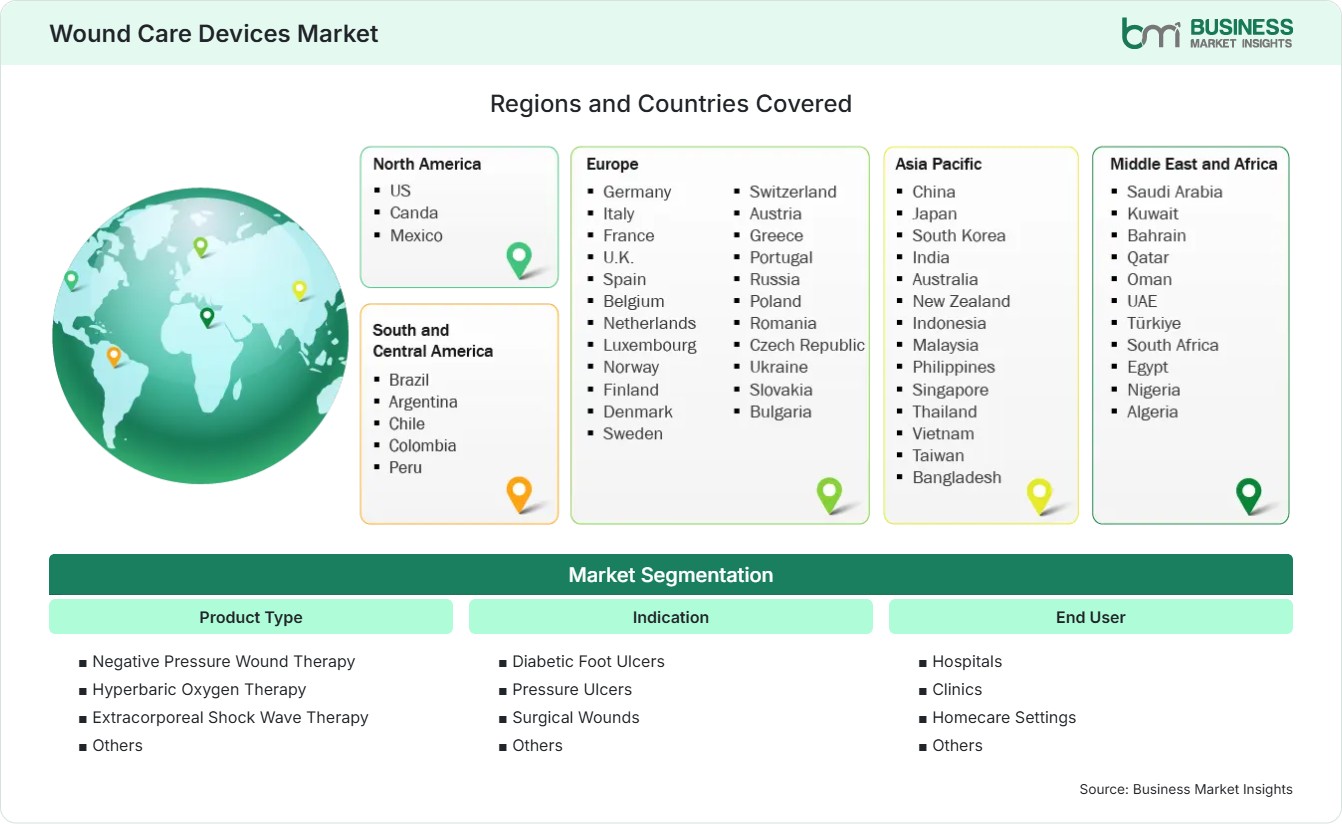Viewport: 1342px width, 824px height.
Task: Click 'Pressure Ulcers' item
Action: 572,690
